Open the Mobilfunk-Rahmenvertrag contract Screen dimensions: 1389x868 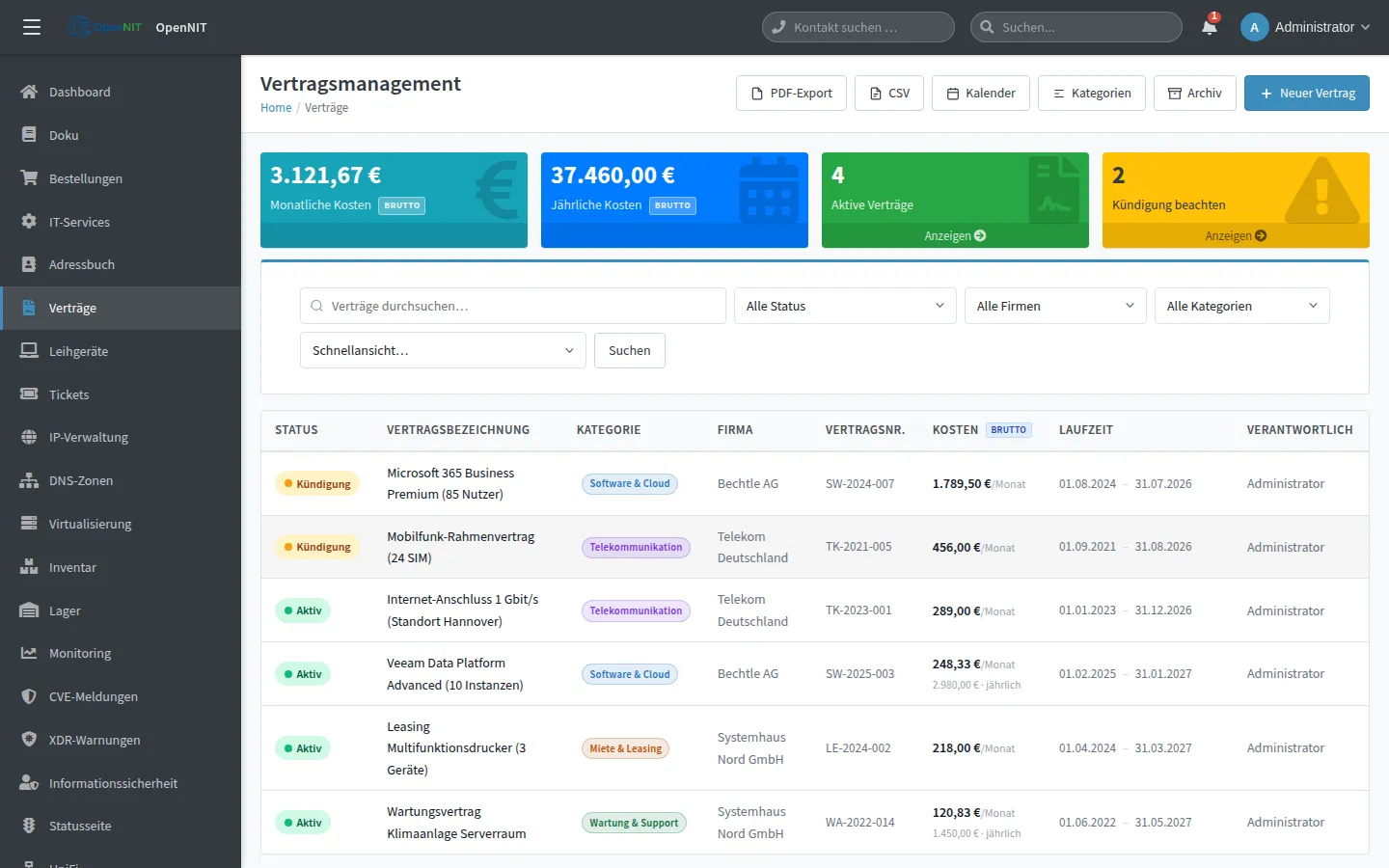pyautogui.click(x=461, y=547)
